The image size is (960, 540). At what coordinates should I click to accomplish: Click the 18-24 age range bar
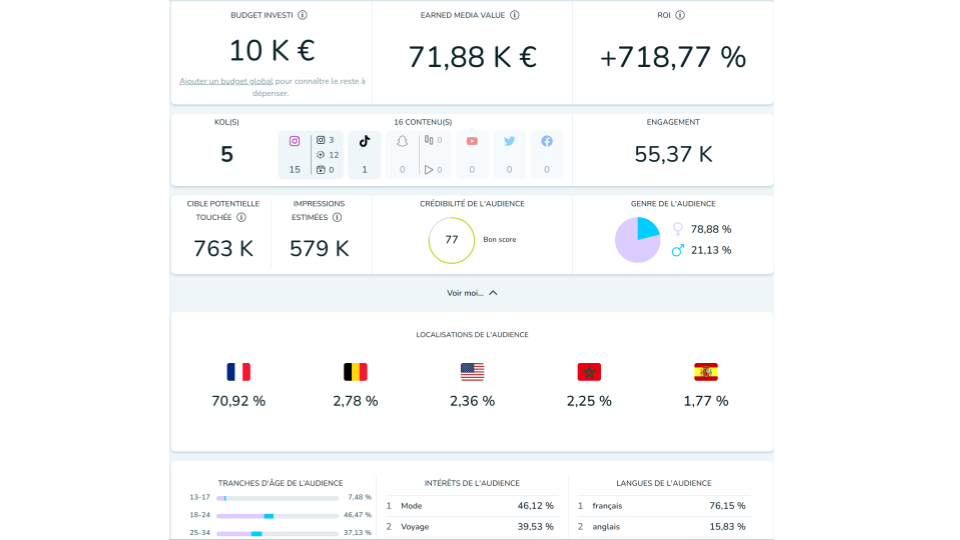pos(277,516)
